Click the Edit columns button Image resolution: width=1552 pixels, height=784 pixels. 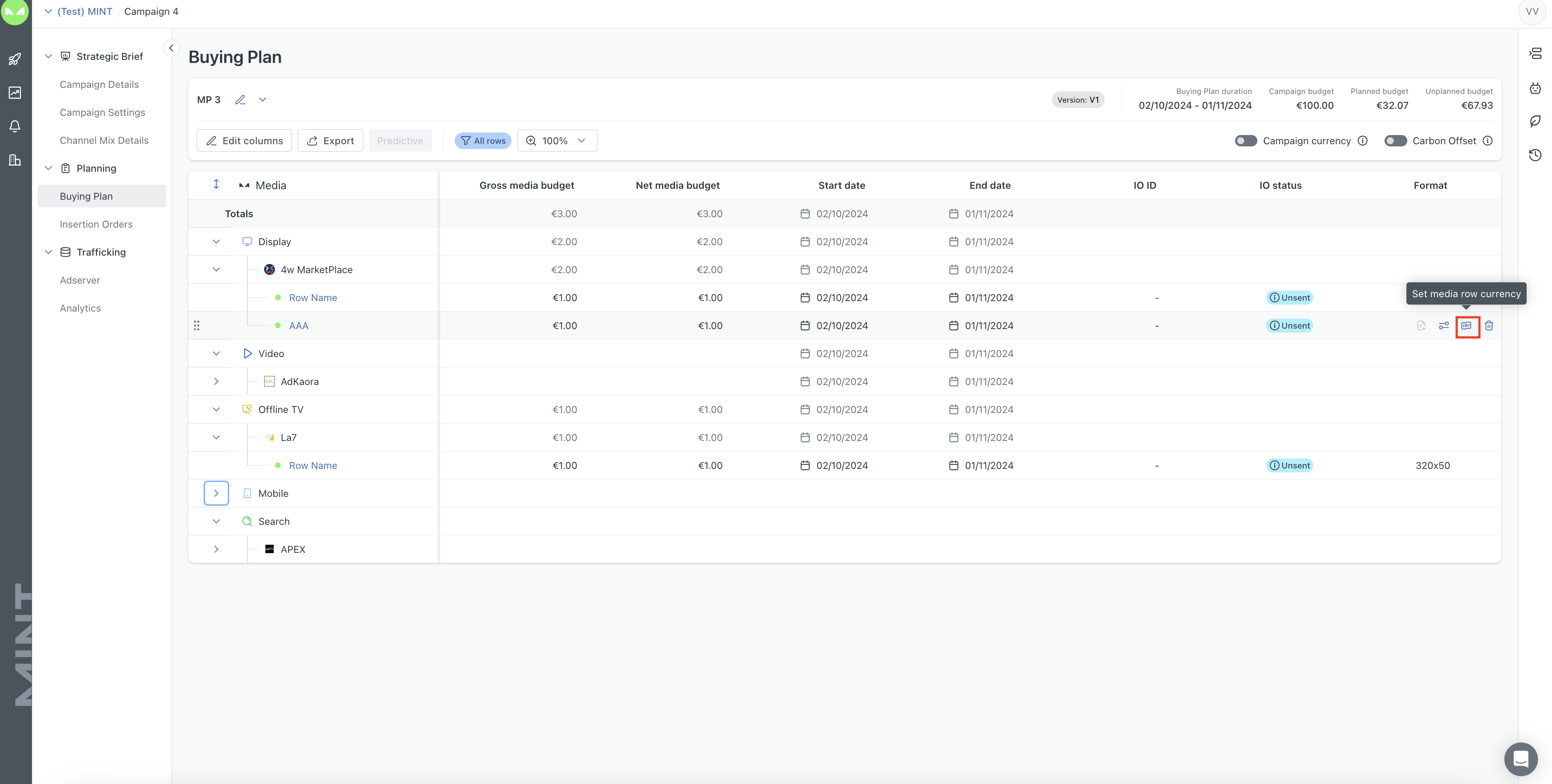click(x=244, y=141)
